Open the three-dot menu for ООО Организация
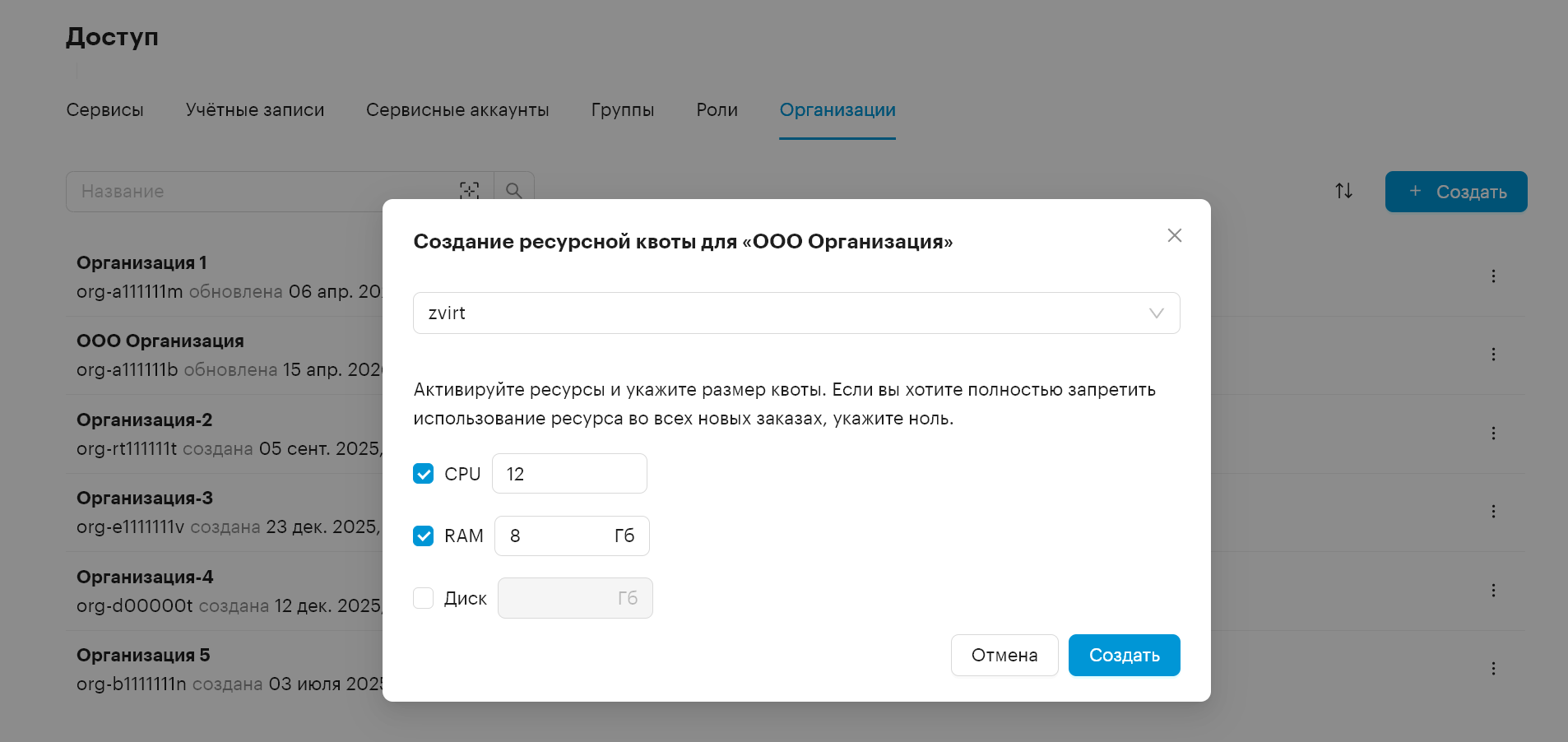The image size is (1568, 742). tap(1493, 355)
